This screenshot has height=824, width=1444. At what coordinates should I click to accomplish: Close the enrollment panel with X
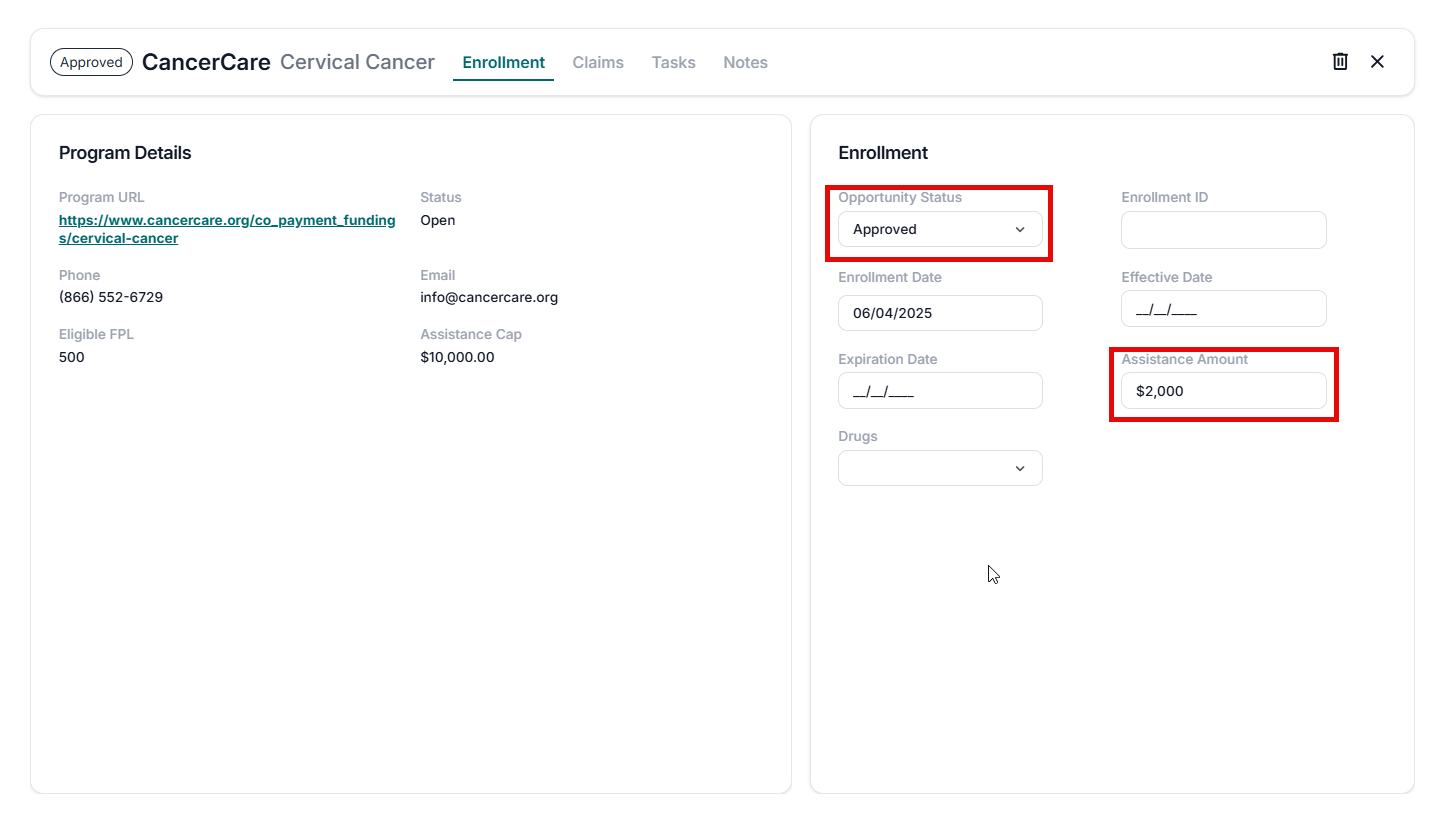click(x=1377, y=62)
